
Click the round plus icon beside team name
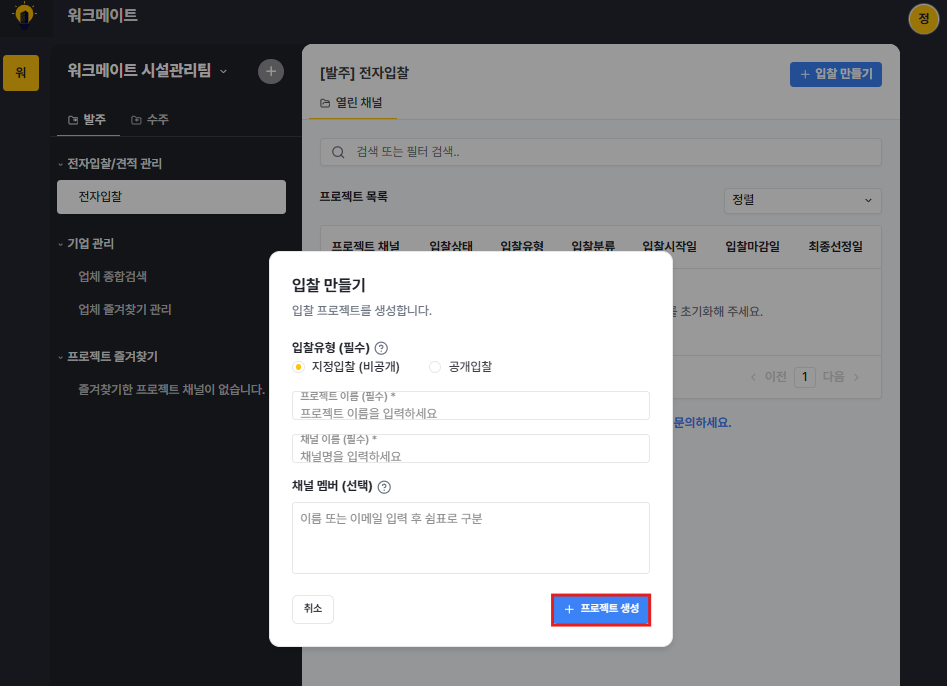[271, 72]
